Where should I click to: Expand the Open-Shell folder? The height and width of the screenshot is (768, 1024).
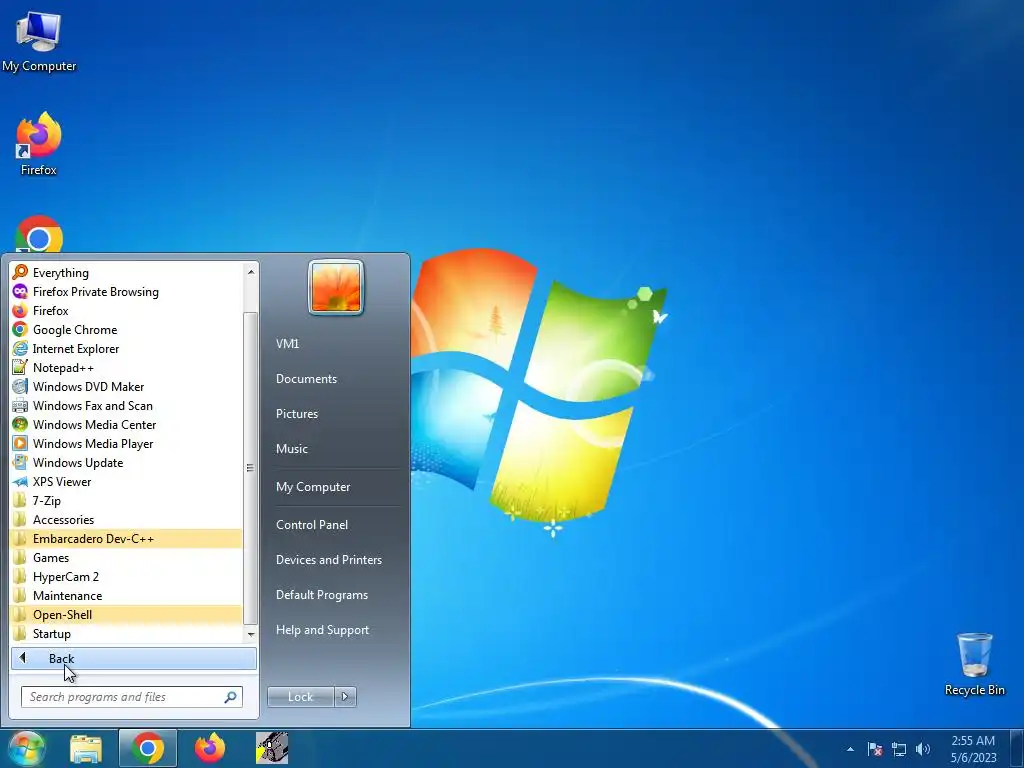click(126, 614)
